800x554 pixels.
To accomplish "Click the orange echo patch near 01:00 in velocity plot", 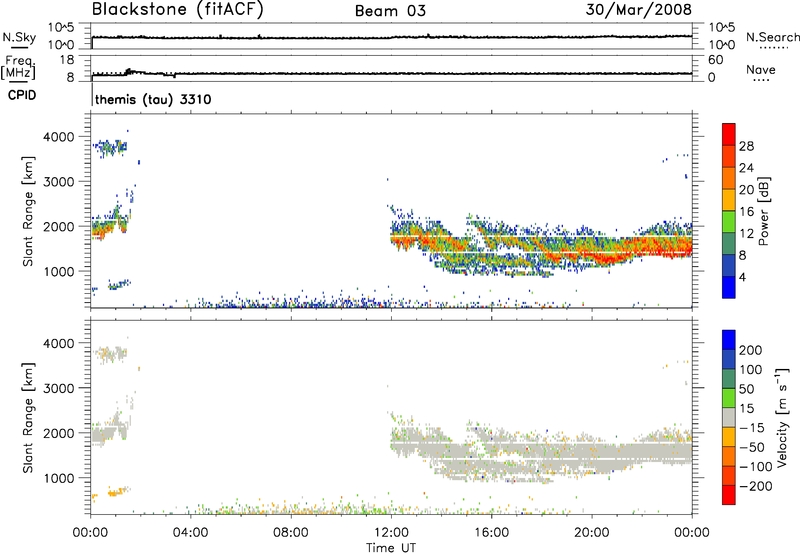I will pyautogui.click(x=116, y=492).
